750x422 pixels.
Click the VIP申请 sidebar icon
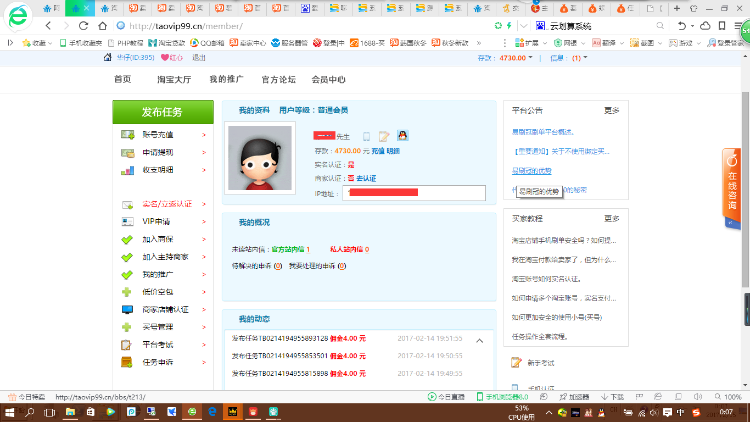[127, 222]
